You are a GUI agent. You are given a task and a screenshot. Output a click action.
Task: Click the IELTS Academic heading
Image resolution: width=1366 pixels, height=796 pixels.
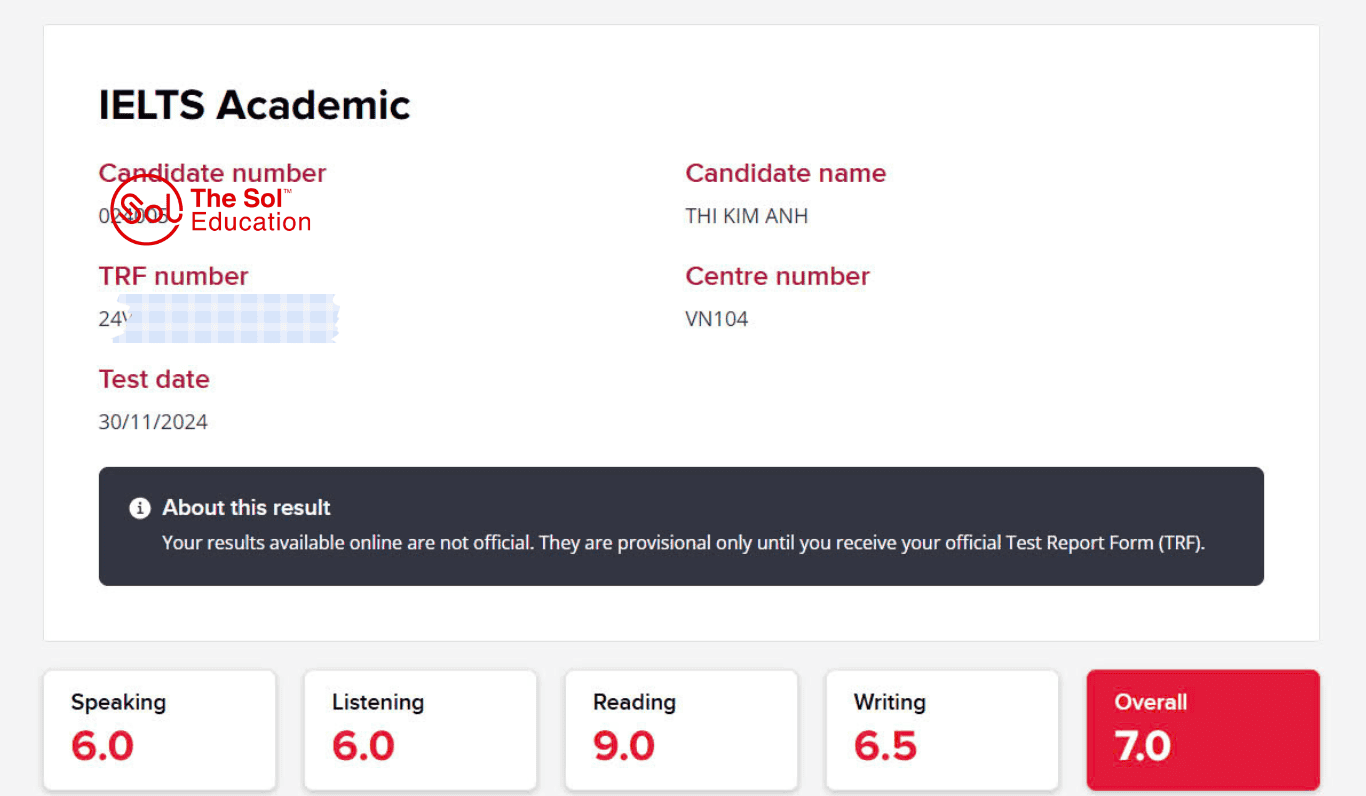pos(254,105)
